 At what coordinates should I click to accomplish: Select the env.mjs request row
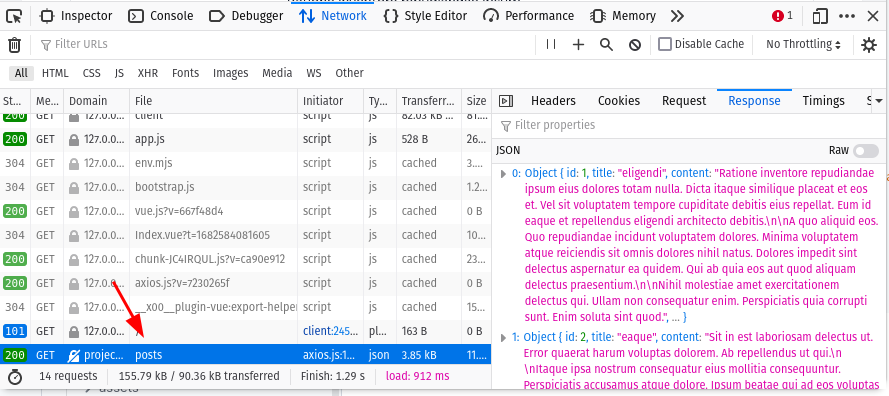click(245, 163)
